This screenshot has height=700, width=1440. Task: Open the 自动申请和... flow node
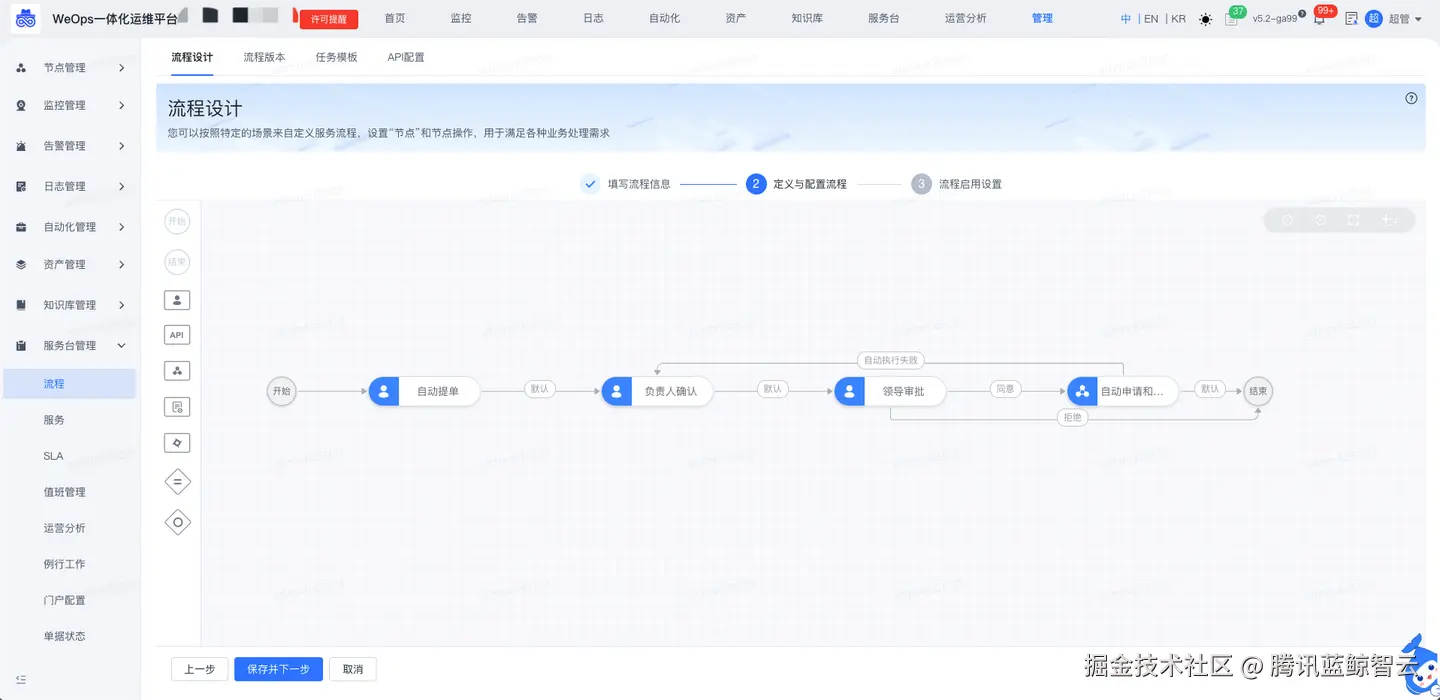1124,391
